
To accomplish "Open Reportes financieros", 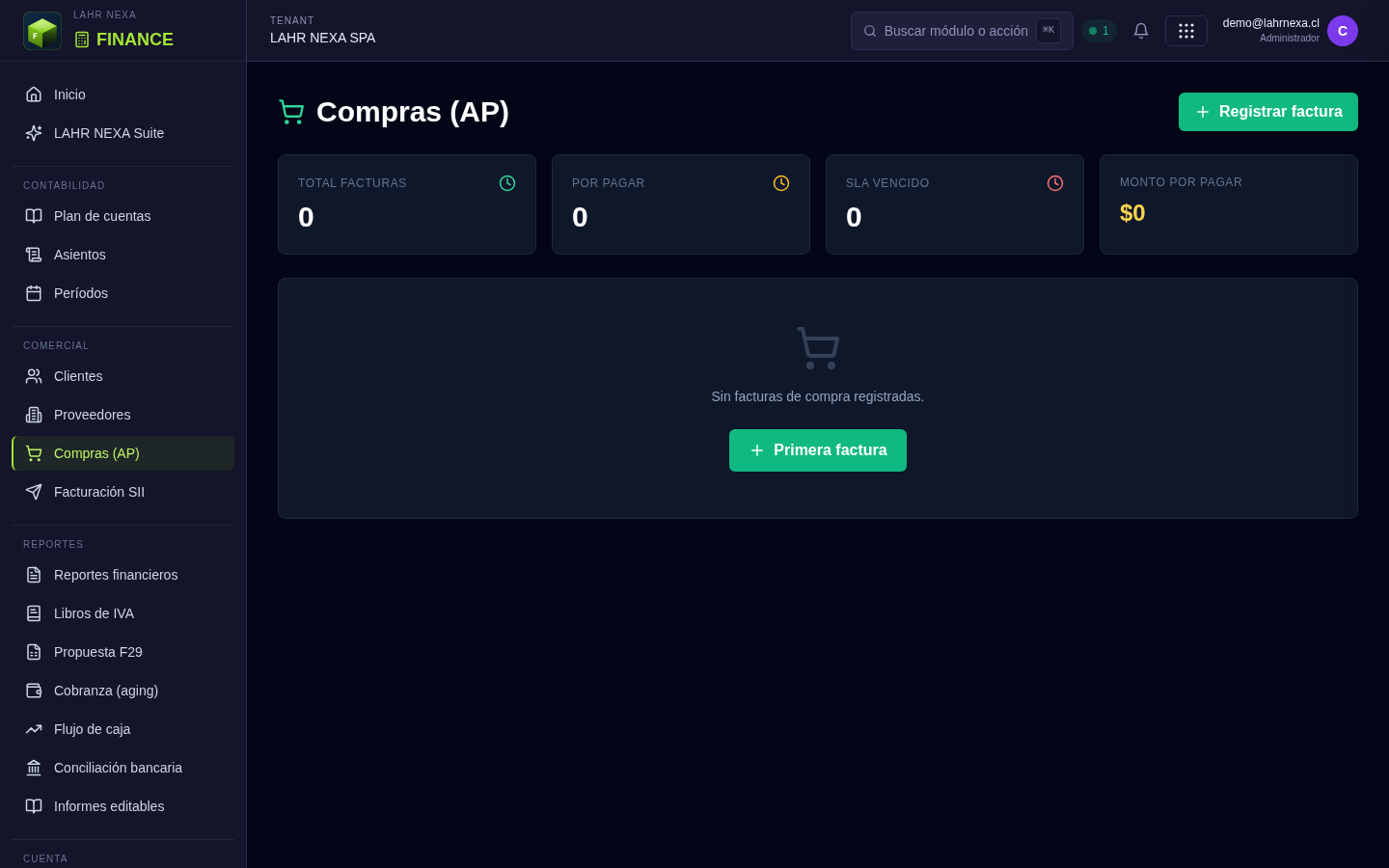I will 123,575.
